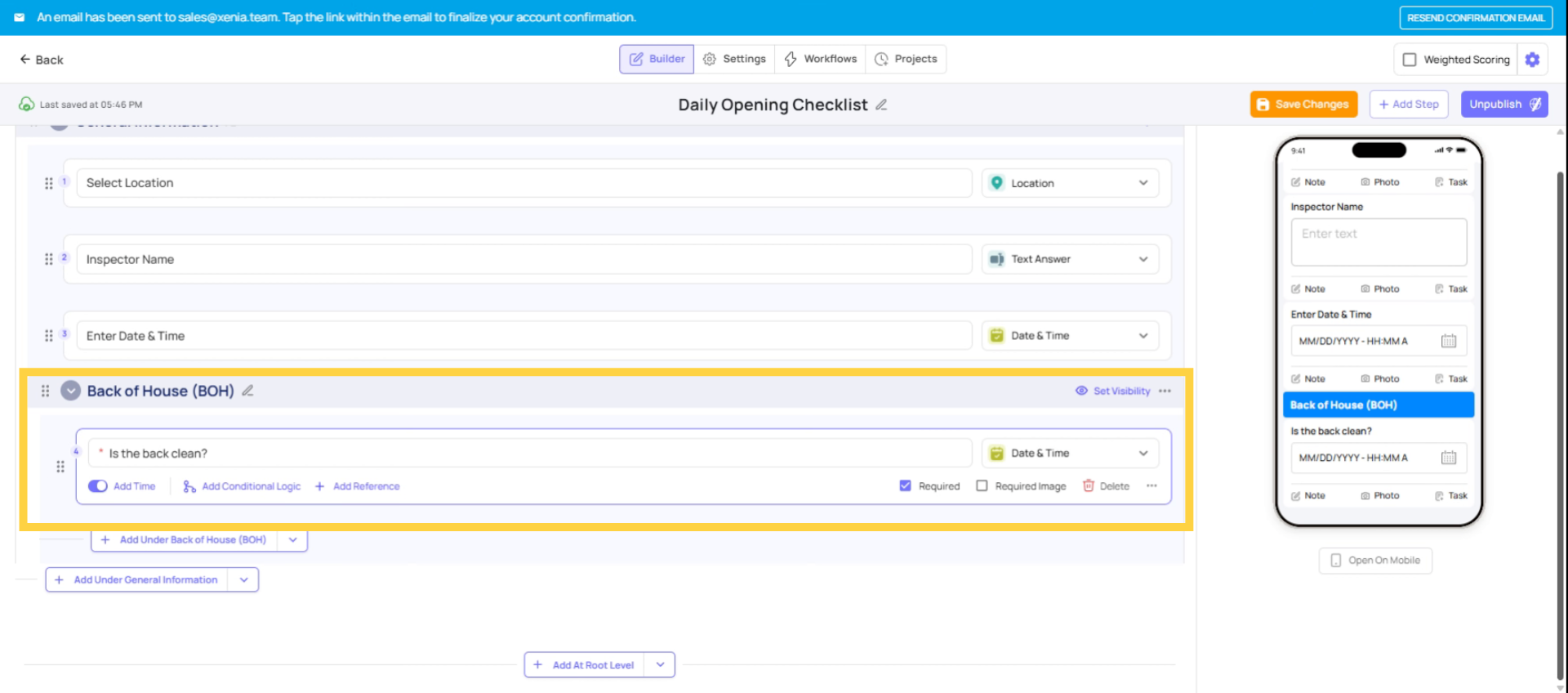Click Resend Confirmation Email button
The height and width of the screenshot is (693, 1568).
tap(1475, 17)
